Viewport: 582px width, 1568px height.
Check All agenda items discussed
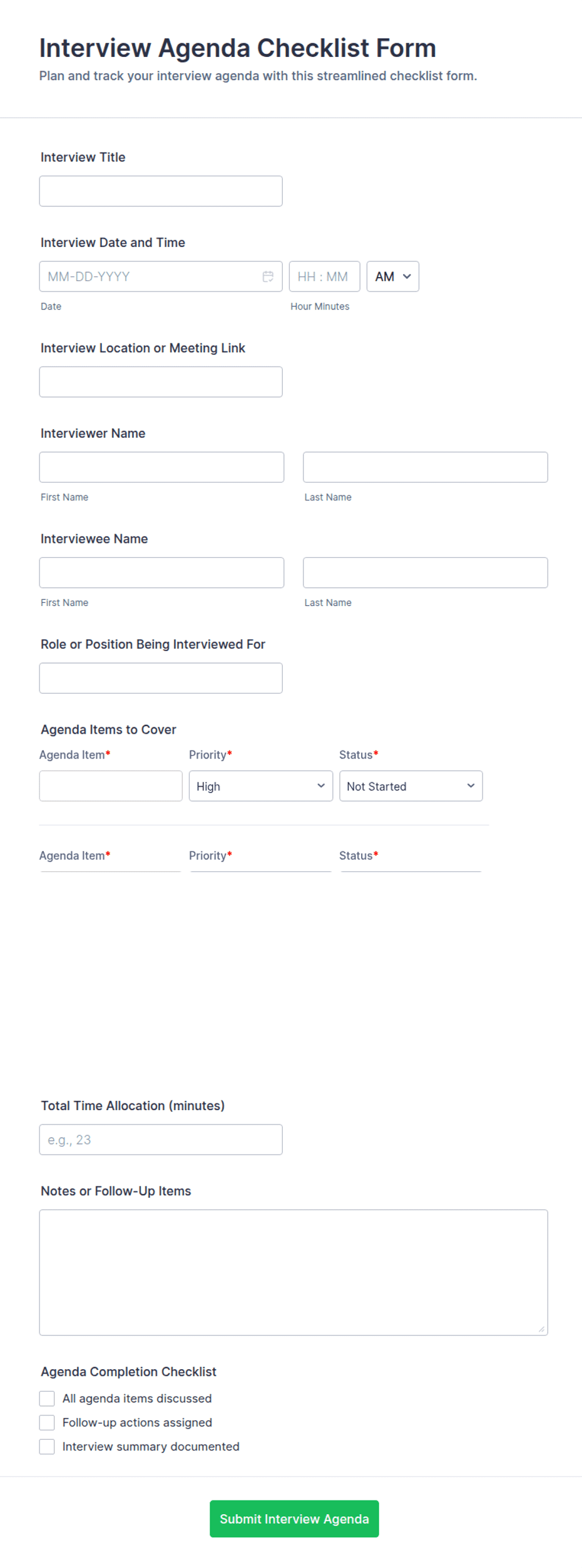(x=47, y=1398)
